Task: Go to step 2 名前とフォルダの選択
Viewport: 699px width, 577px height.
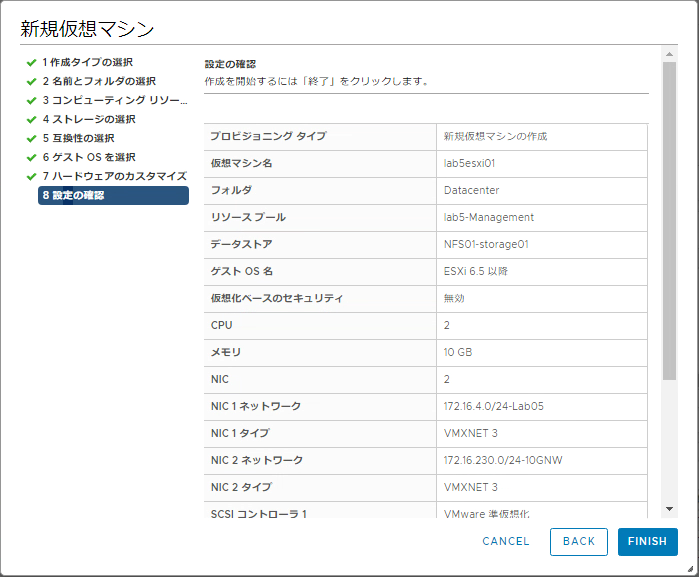Action: 99,81
